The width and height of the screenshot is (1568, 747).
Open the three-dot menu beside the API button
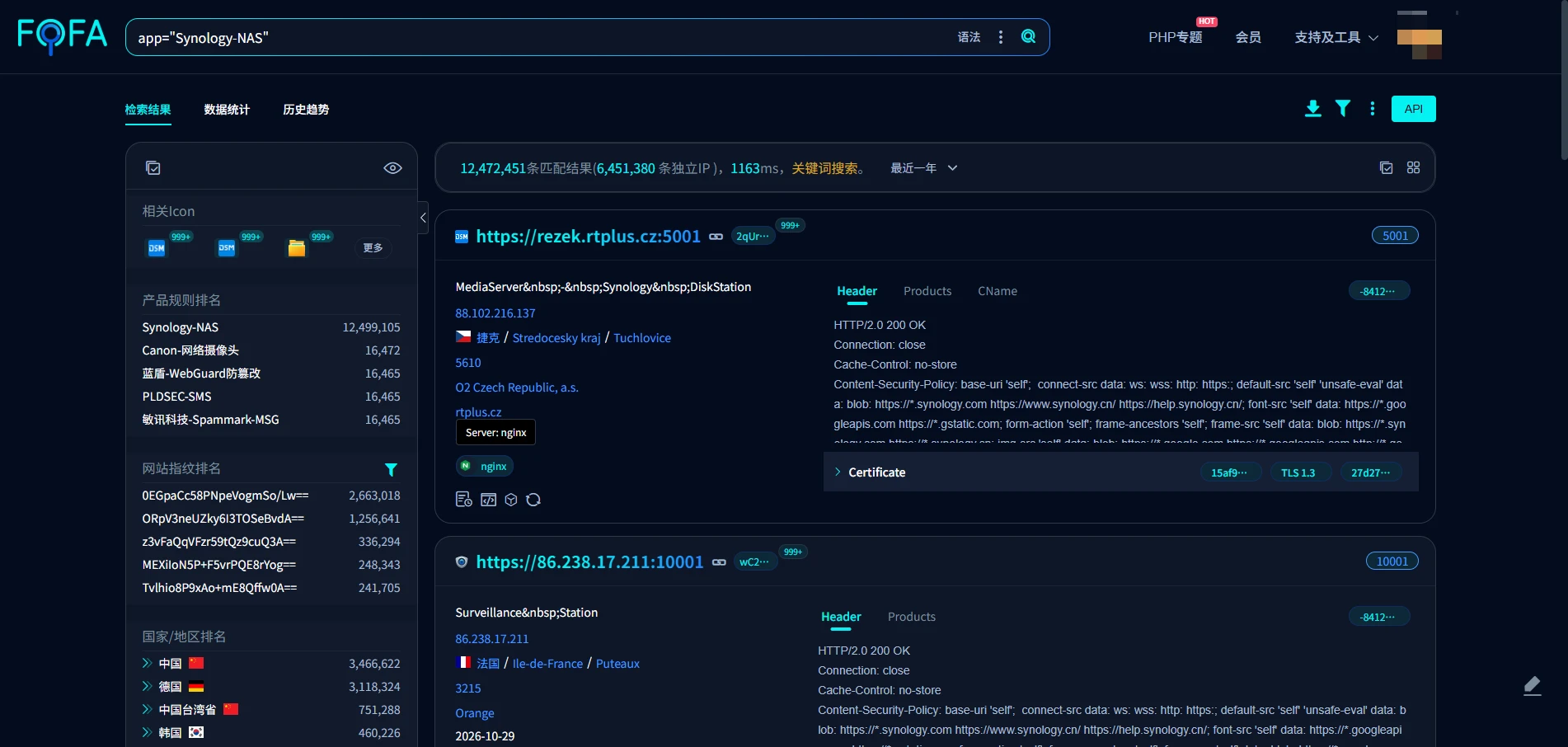tap(1373, 109)
